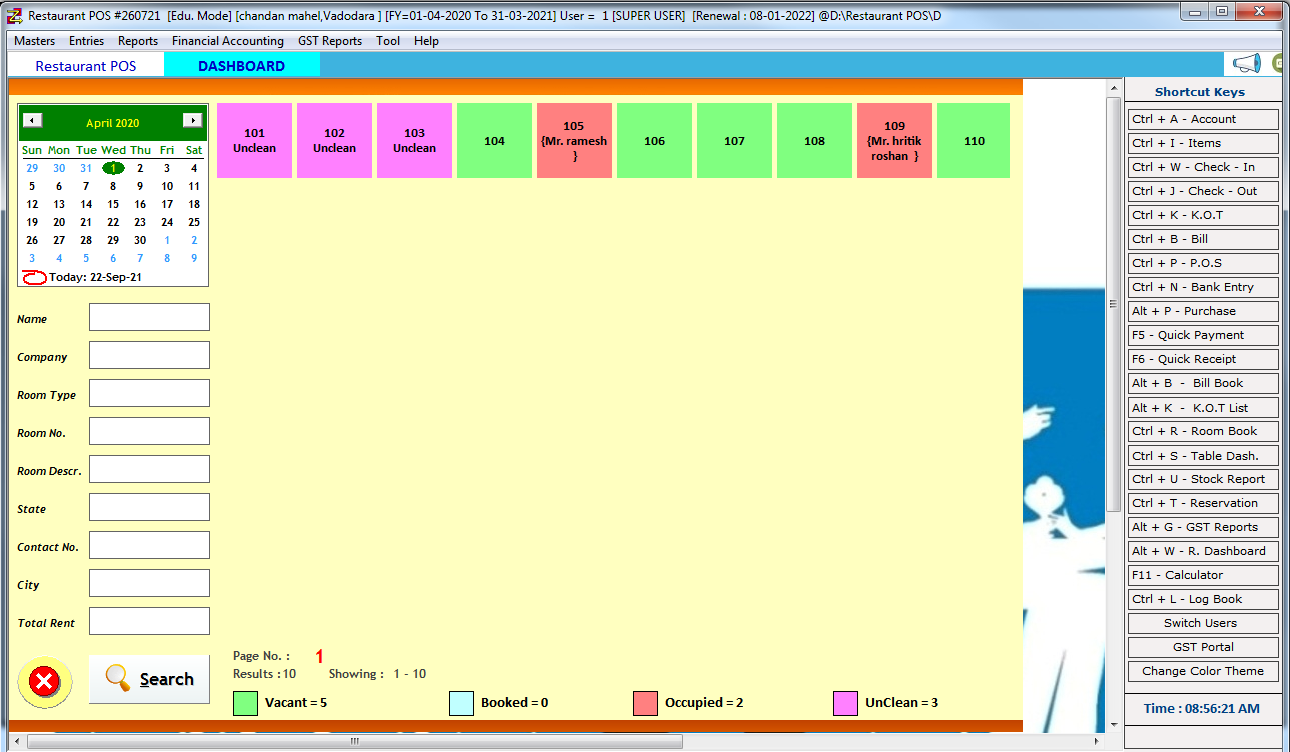
Task: Click the Room Type input field
Action: [148, 392]
